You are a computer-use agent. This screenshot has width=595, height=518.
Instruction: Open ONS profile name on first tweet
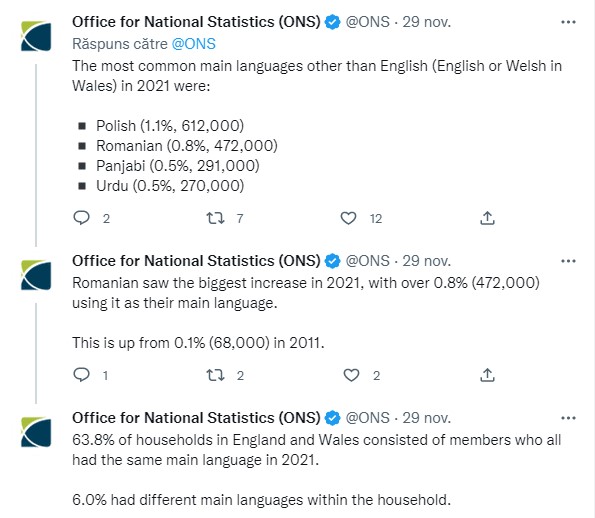click(196, 22)
